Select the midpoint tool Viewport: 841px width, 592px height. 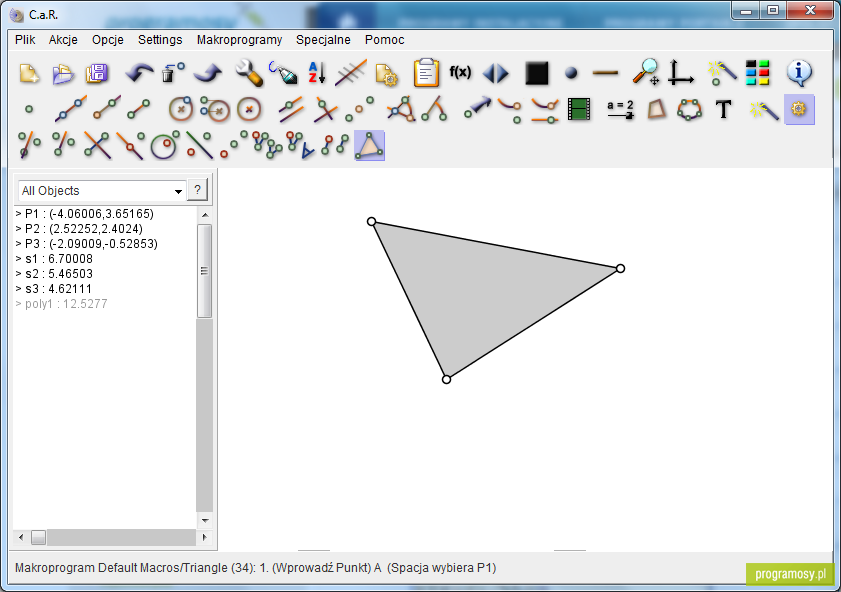(359, 109)
